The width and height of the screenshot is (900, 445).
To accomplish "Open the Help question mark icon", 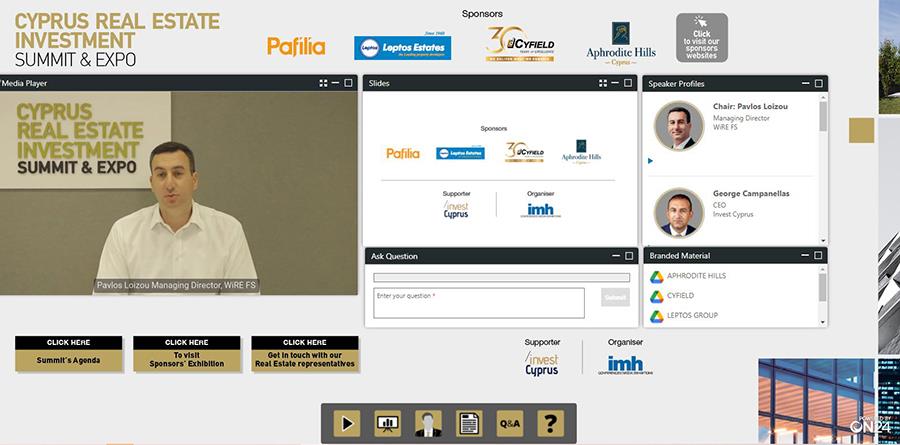I will point(549,423).
